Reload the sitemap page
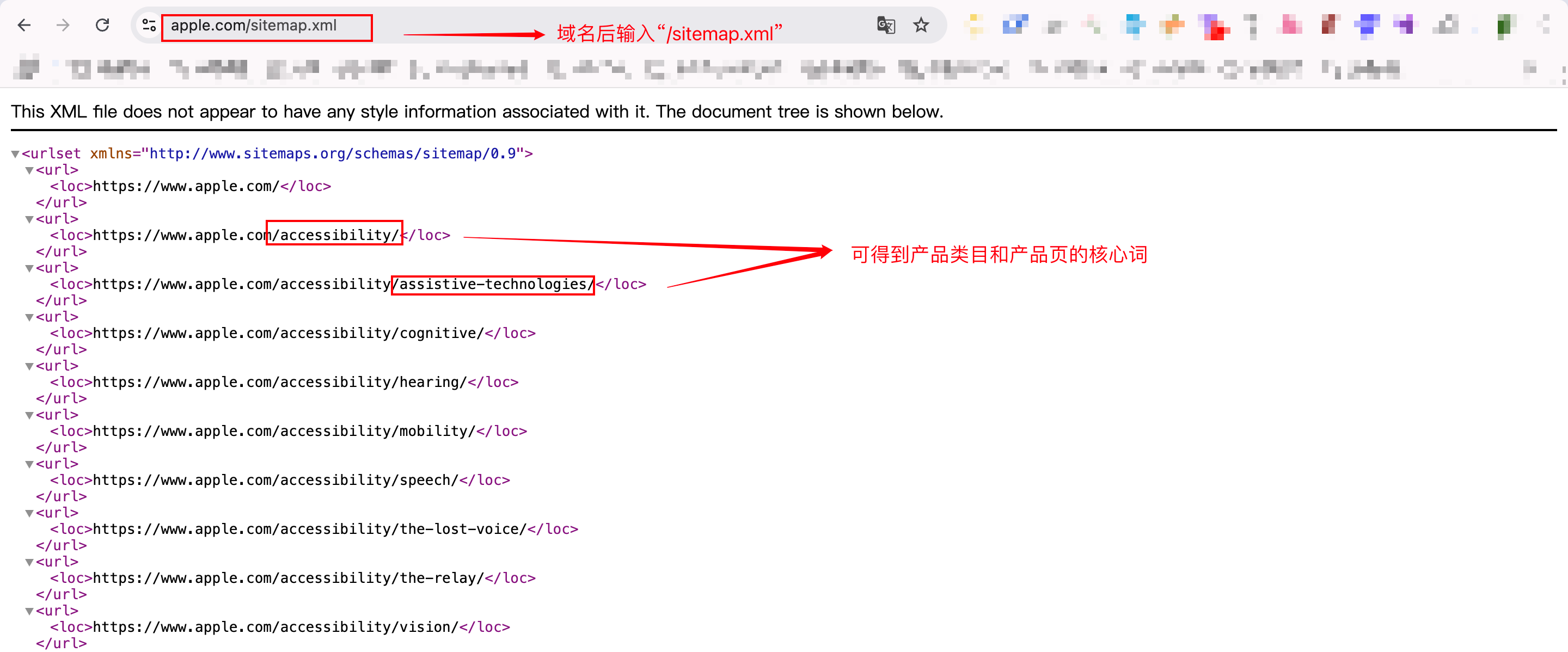Image resolution: width=1568 pixels, height=652 pixels. [x=102, y=26]
